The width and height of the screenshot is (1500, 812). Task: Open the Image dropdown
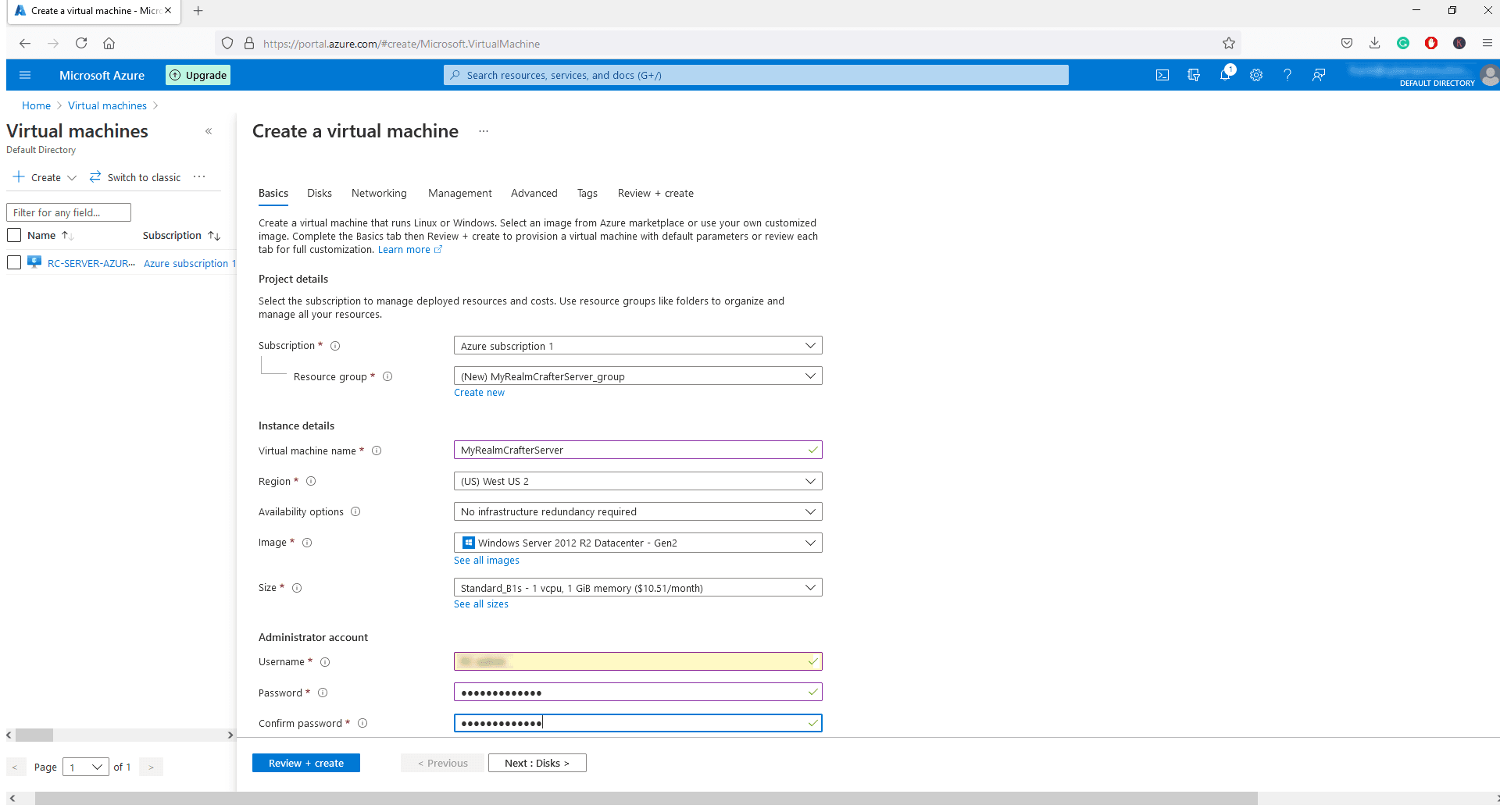[x=637, y=543]
